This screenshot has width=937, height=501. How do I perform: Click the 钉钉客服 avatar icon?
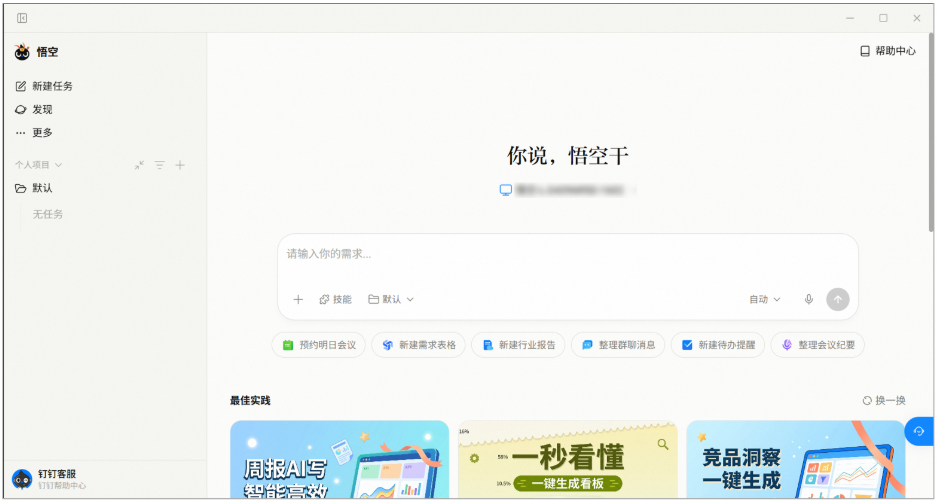pyautogui.click(x=22, y=479)
